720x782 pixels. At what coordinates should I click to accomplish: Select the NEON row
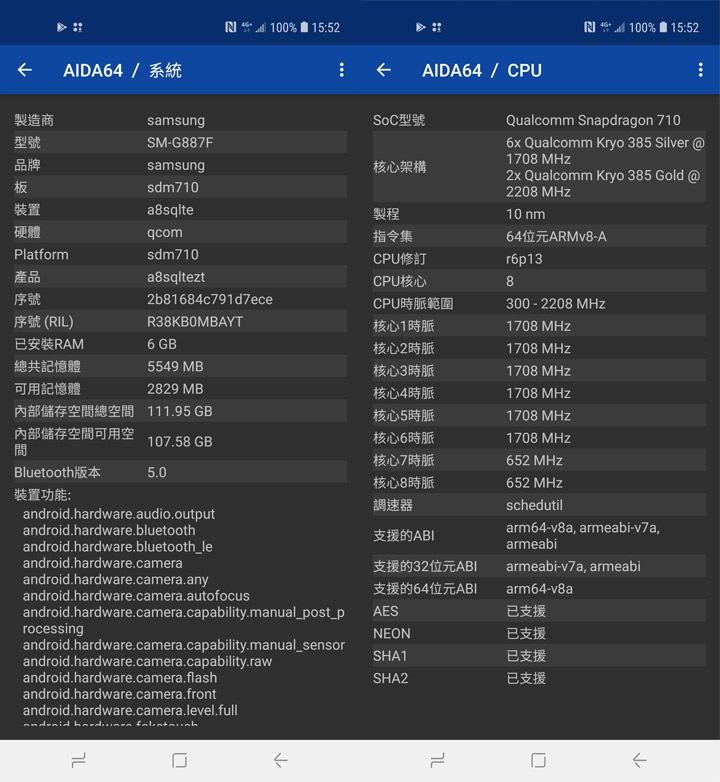(539, 633)
